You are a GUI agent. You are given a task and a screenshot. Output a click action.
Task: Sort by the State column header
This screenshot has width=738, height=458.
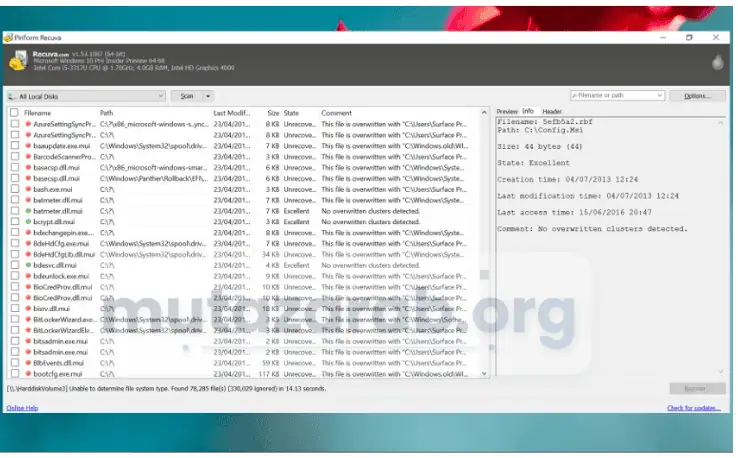291,113
